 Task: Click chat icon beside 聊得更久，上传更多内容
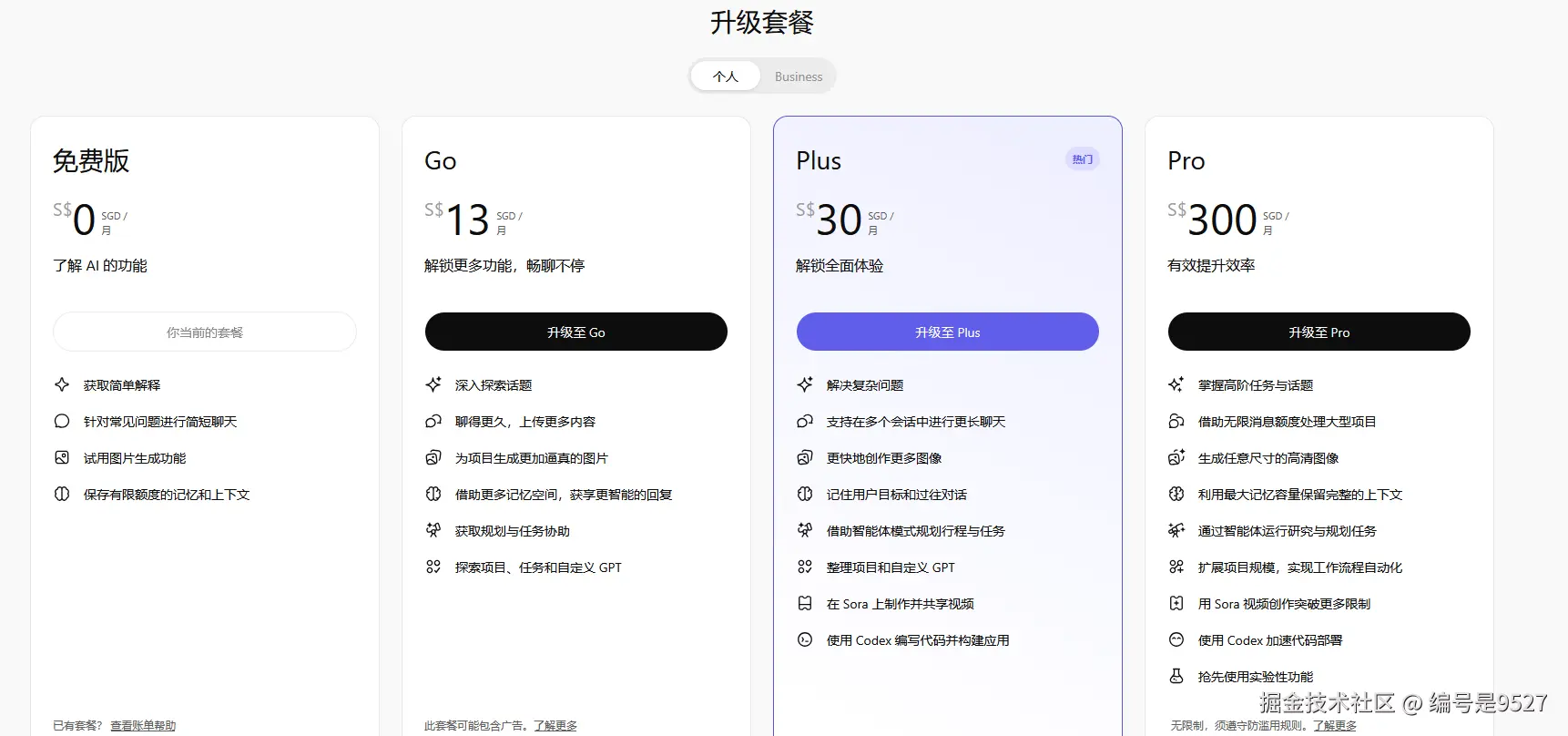[433, 421]
